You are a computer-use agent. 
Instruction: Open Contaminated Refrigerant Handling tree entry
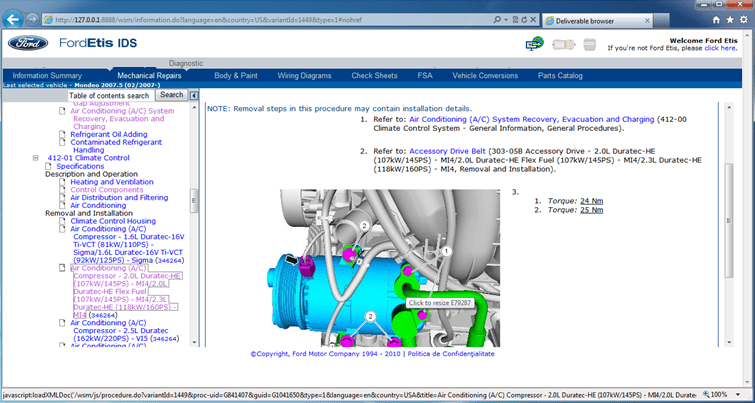point(116,146)
